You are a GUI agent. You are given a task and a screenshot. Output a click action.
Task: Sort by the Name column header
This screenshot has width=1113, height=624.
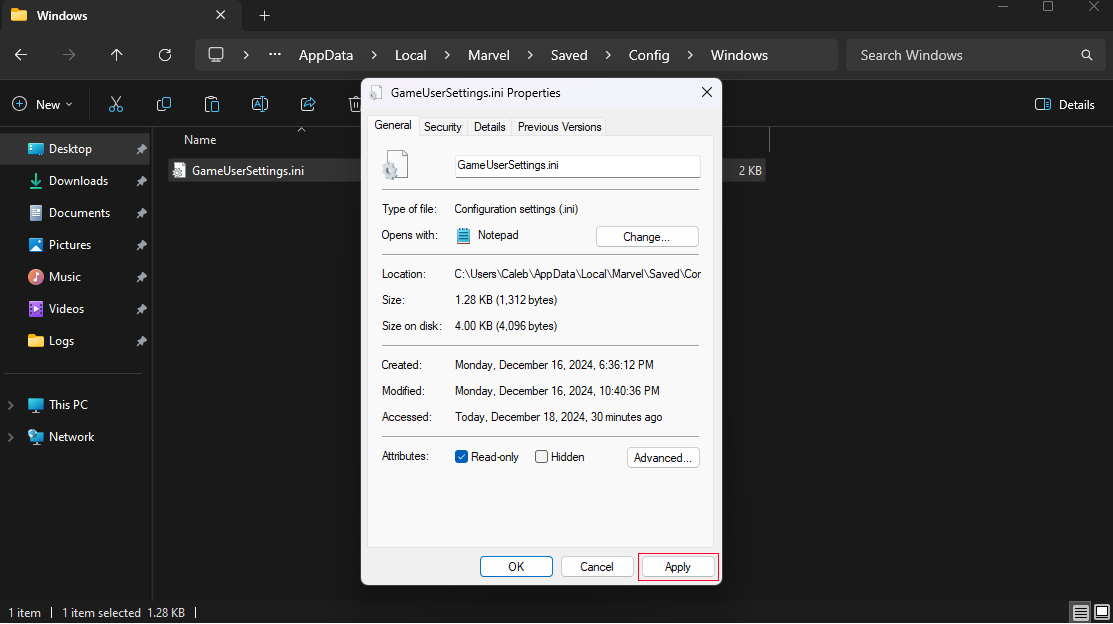click(200, 140)
